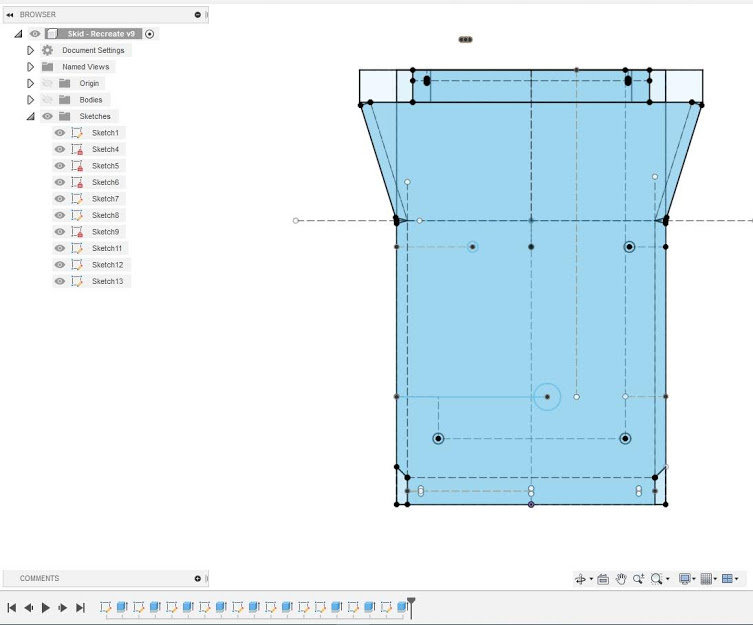Click the locked Sketch9 icon
The width and height of the screenshot is (753, 625).
77,232
